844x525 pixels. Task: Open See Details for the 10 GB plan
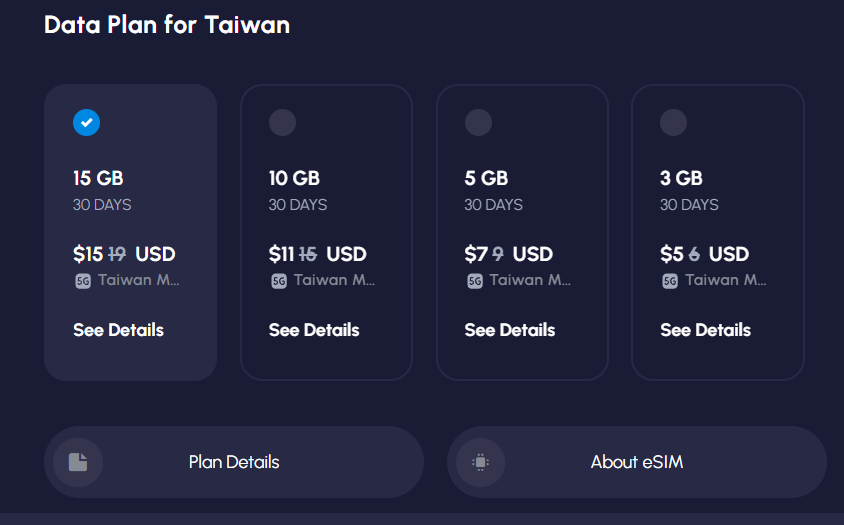314,330
